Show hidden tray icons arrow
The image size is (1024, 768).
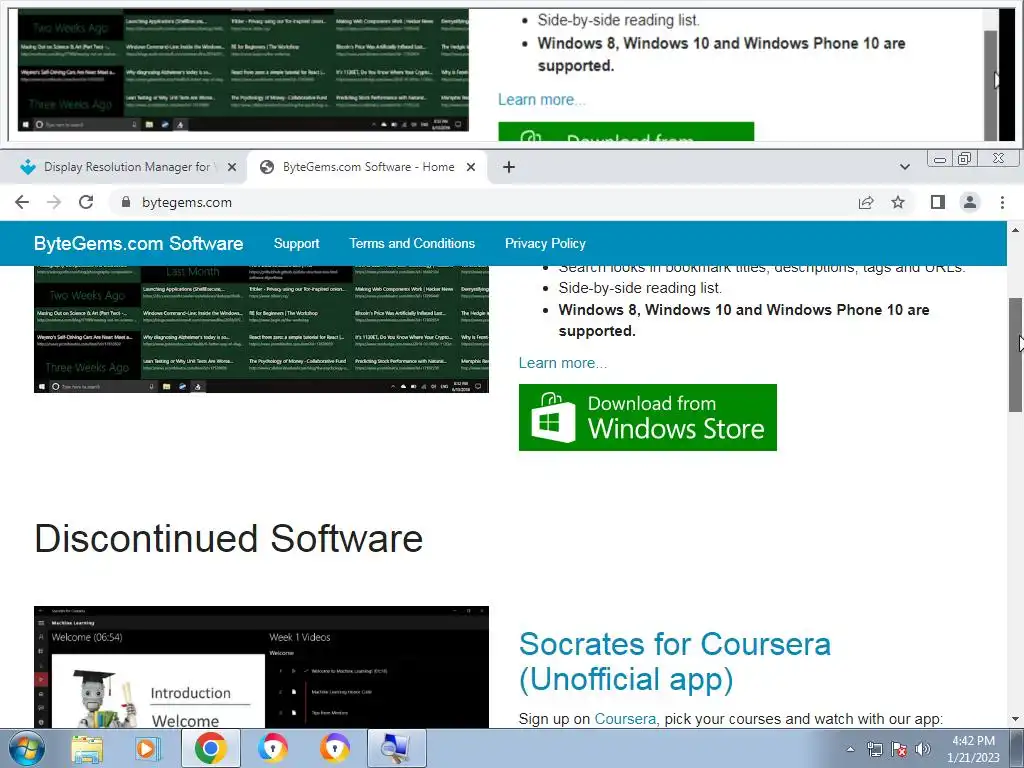coord(850,749)
